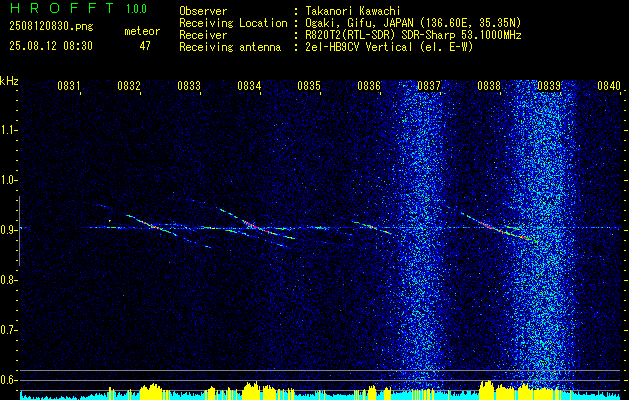Screen dimensions: 629x400
Task: Click the 0836 time marker
Action: point(369,85)
